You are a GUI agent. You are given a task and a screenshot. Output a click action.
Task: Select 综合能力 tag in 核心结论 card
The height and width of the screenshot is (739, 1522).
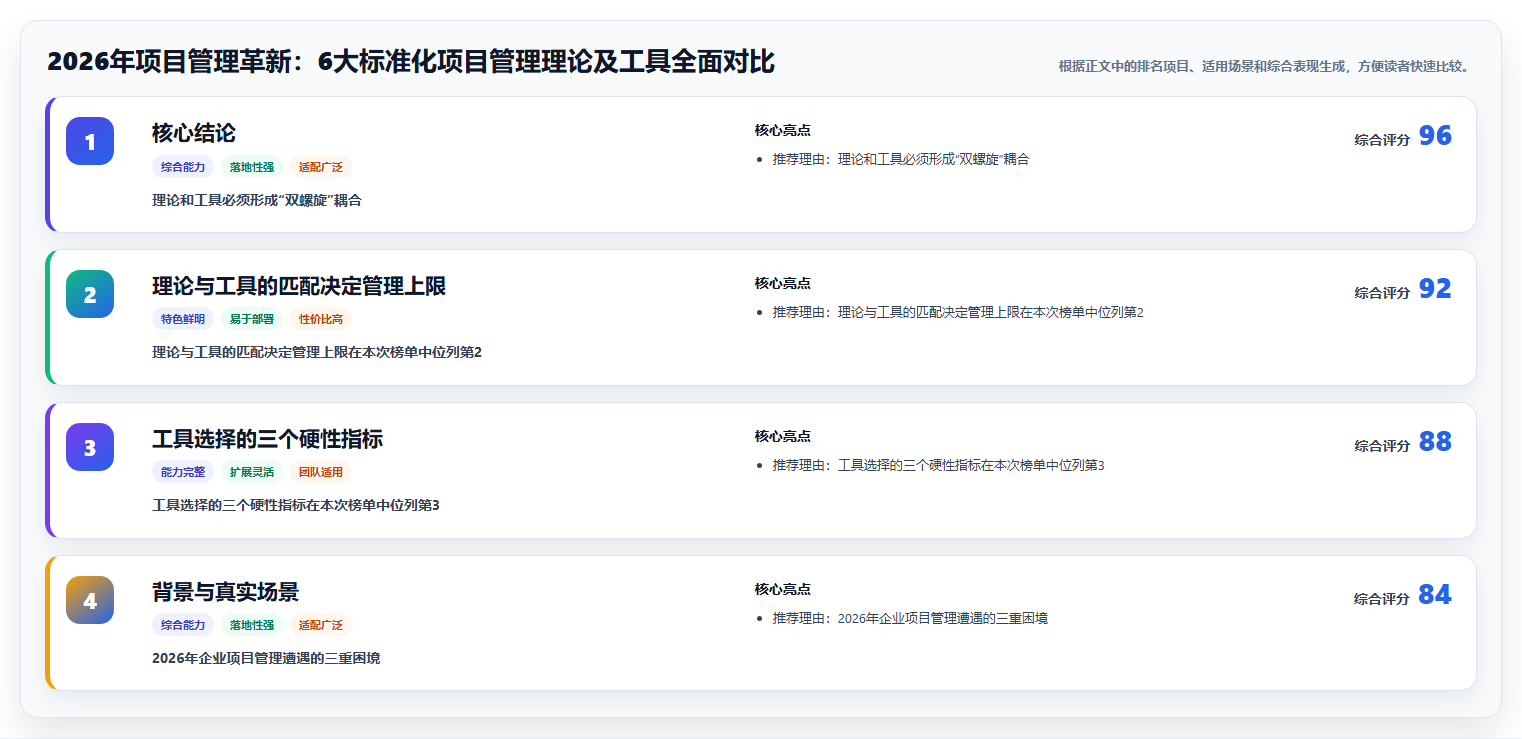coord(183,167)
